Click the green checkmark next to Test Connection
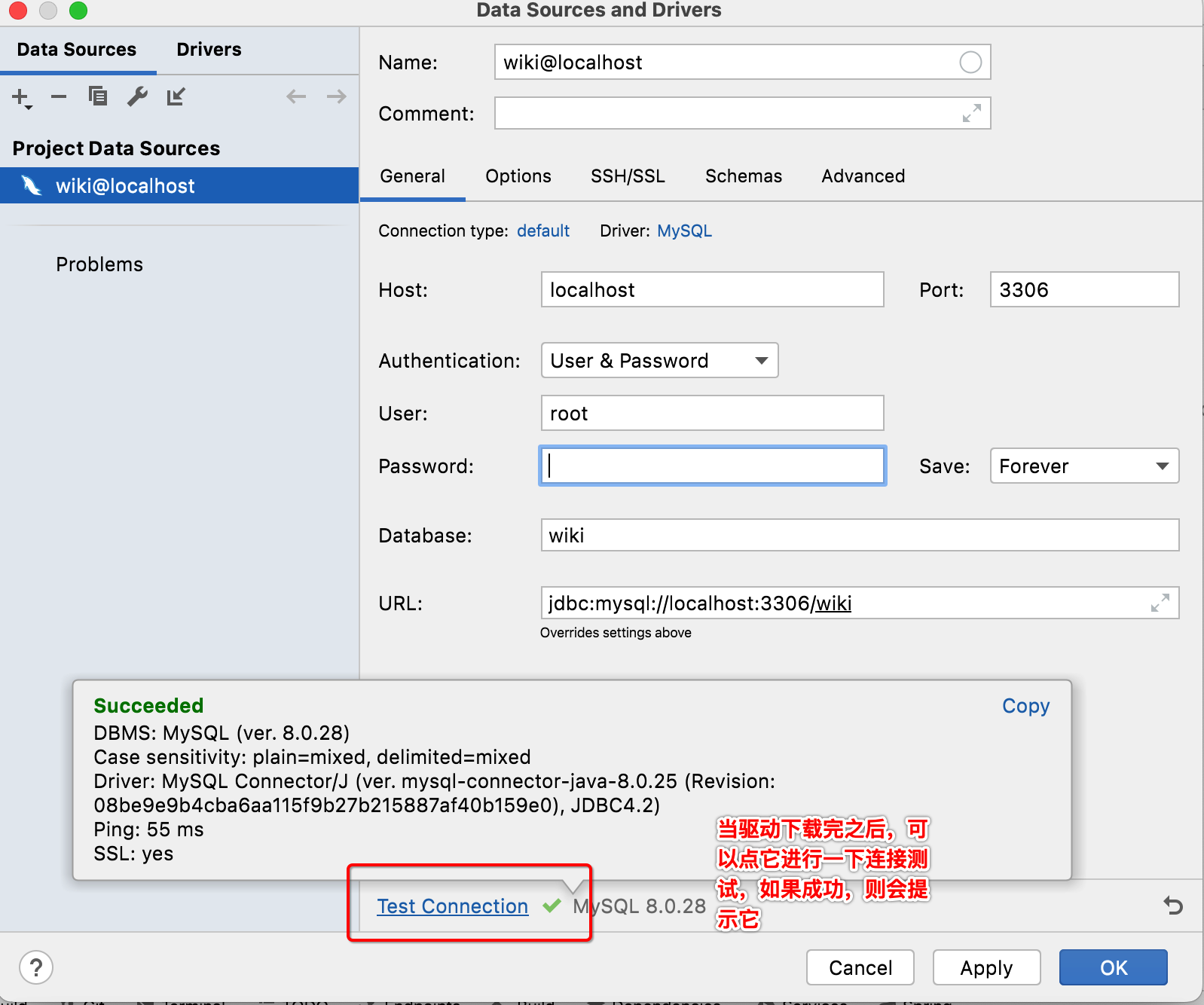 point(552,906)
